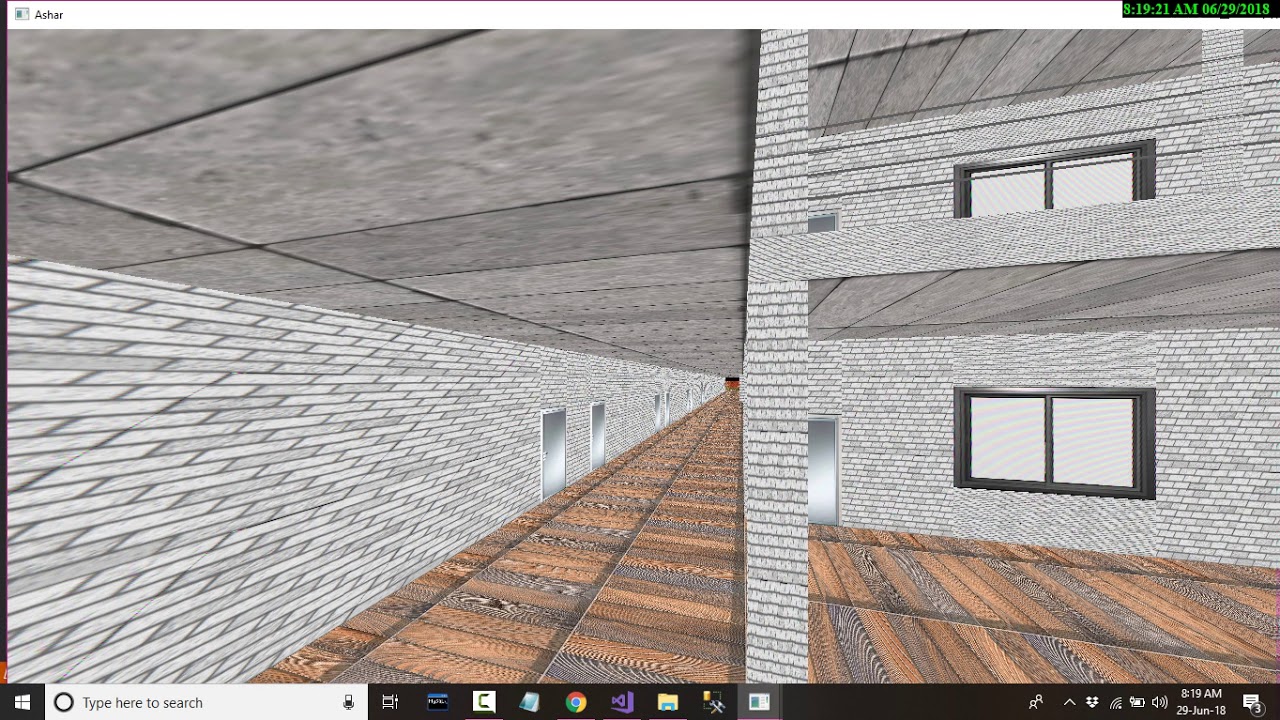Viewport: 1280px width, 720px height.
Task: Expand the hidden system tray icons
Action: [x=1069, y=702]
